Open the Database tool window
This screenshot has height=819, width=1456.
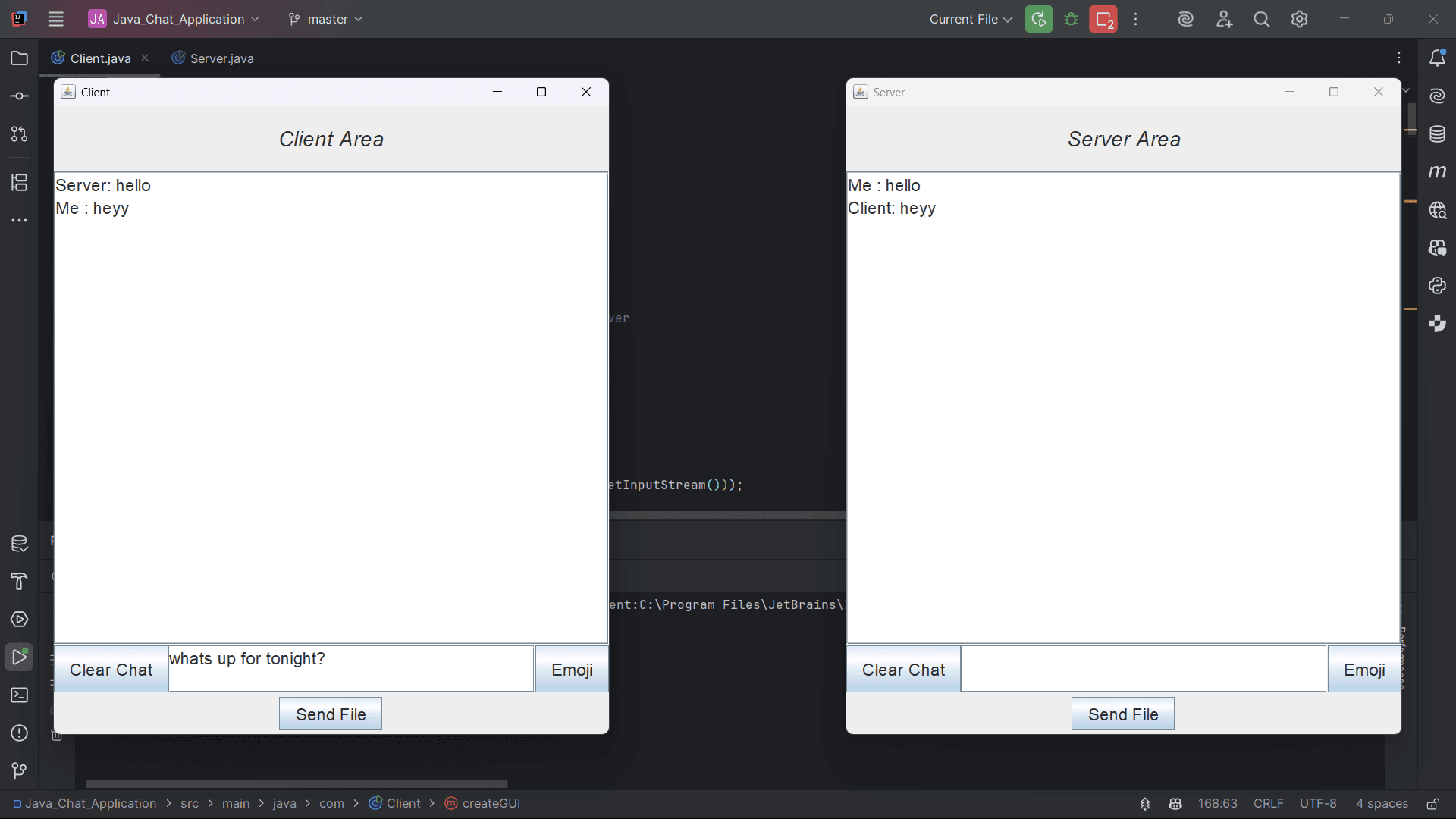(1438, 134)
